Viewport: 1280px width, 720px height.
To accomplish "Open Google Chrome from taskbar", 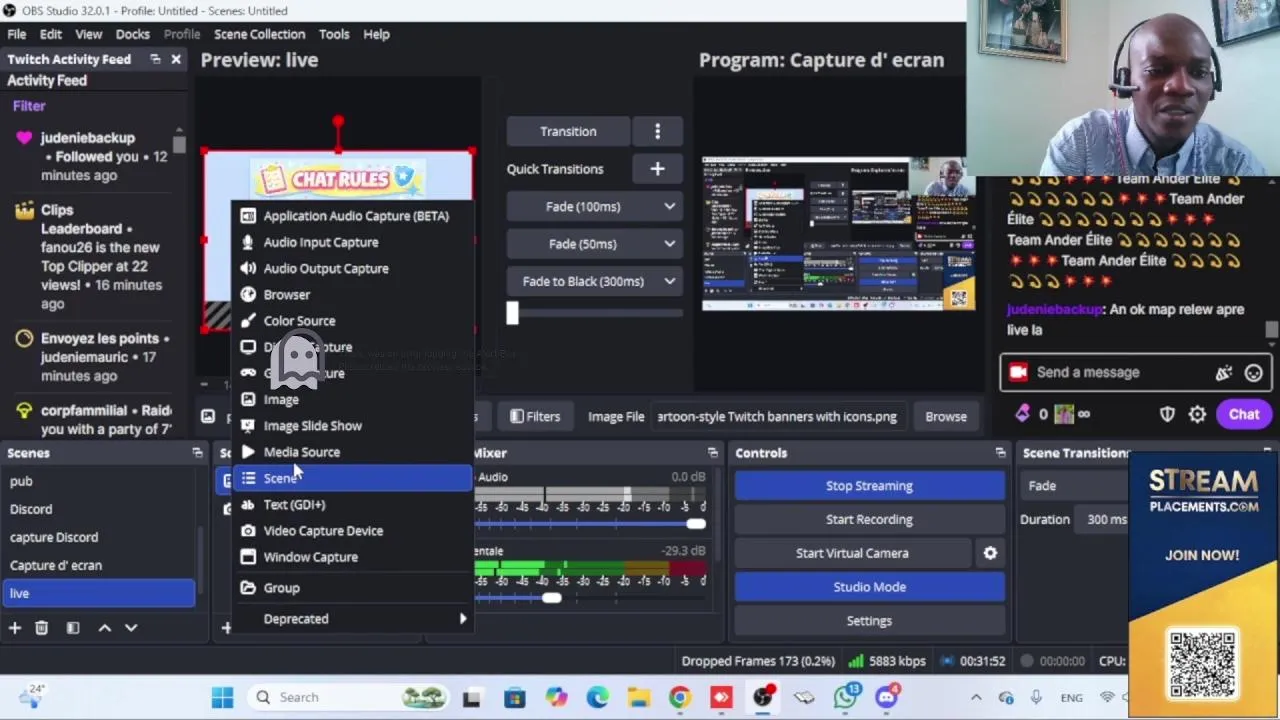I will [679, 697].
